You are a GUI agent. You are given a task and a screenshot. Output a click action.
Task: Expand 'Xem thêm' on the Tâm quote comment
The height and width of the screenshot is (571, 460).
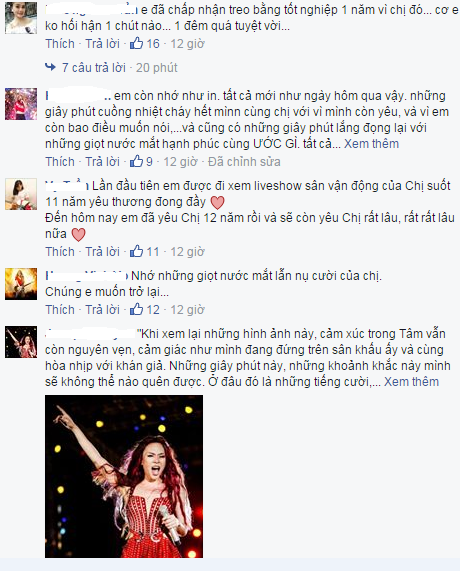coord(412,382)
